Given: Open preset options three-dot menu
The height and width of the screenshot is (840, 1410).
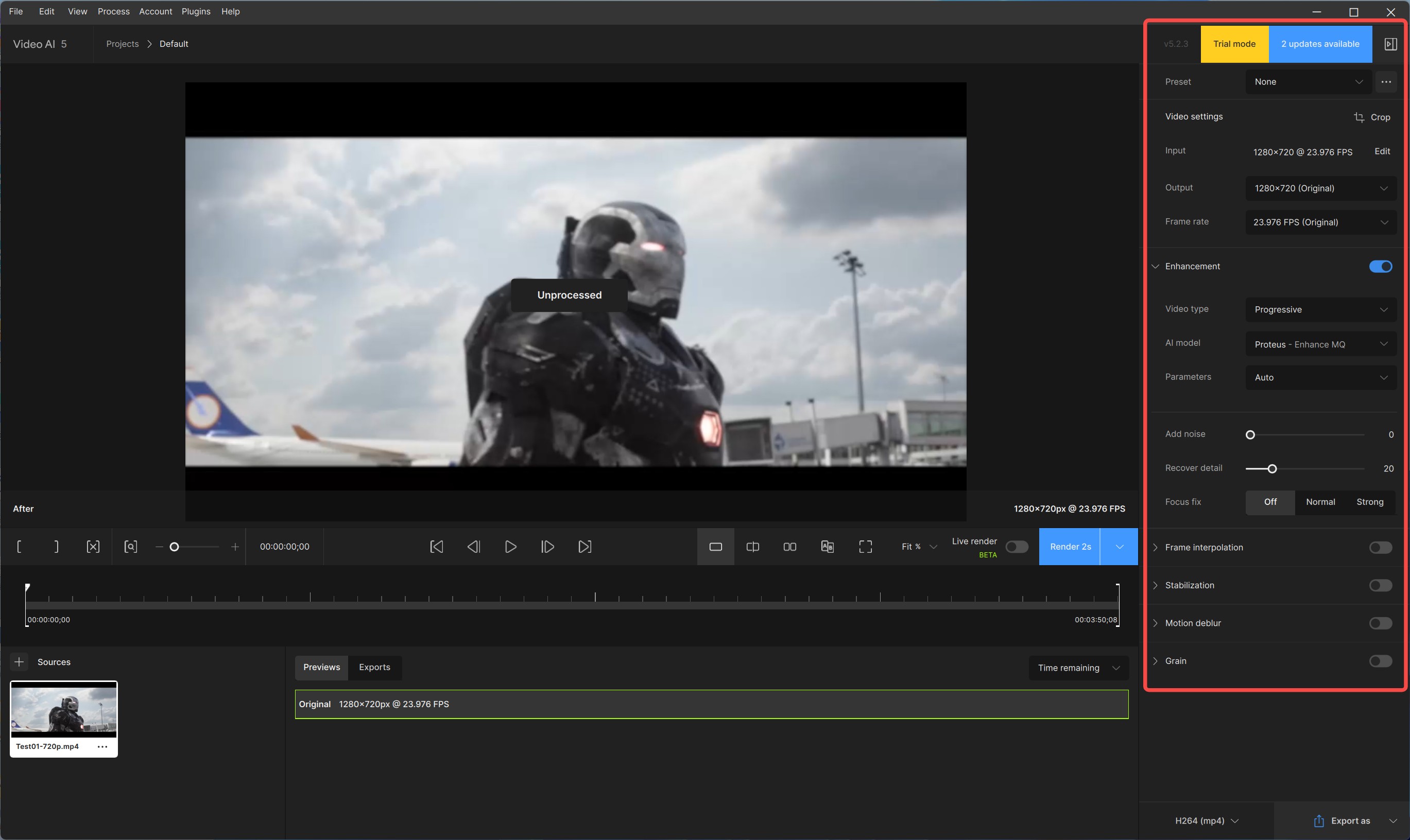Looking at the screenshot, I should (1386, 81).
